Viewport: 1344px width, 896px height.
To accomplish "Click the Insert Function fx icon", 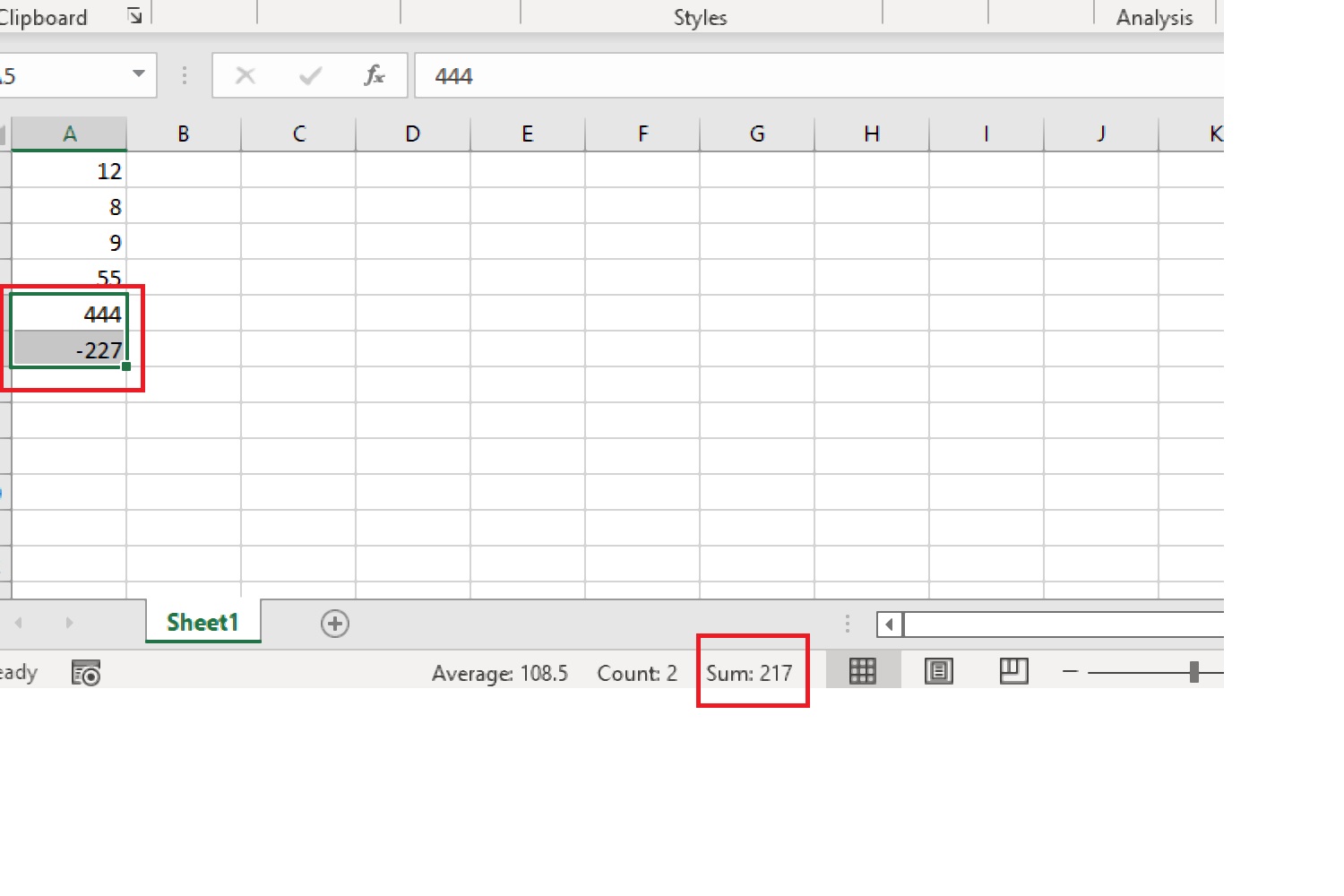I will point(374,76).
